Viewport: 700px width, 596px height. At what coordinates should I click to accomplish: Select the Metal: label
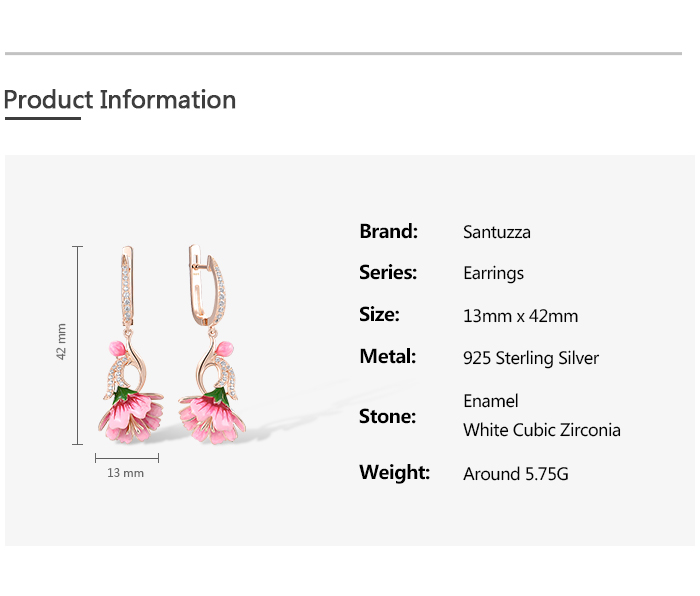(387, 356)
